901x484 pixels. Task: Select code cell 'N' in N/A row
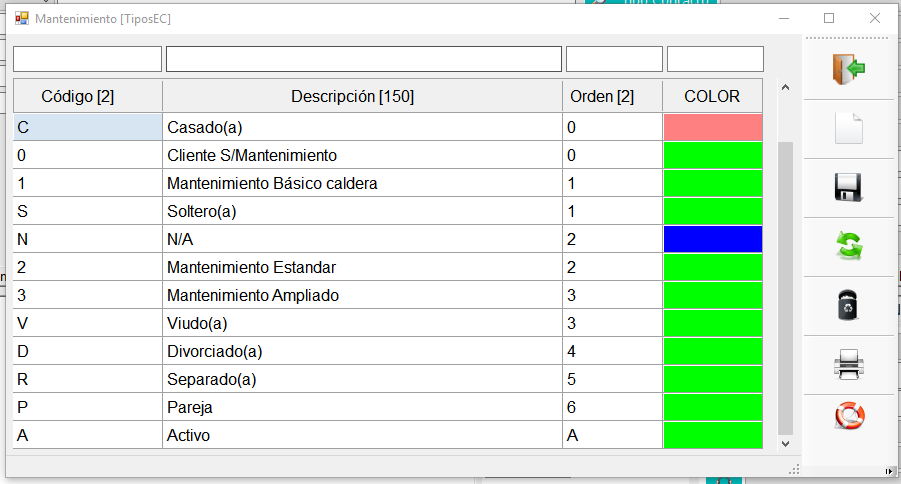[88, 239]
